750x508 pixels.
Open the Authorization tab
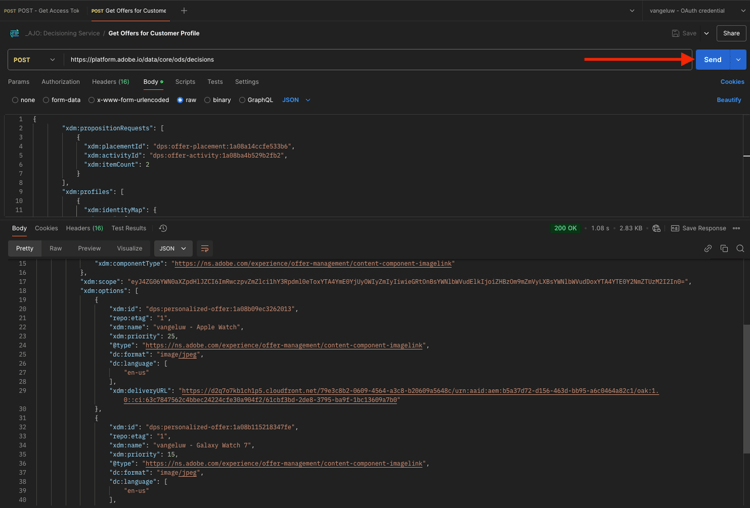coord(61,82)
